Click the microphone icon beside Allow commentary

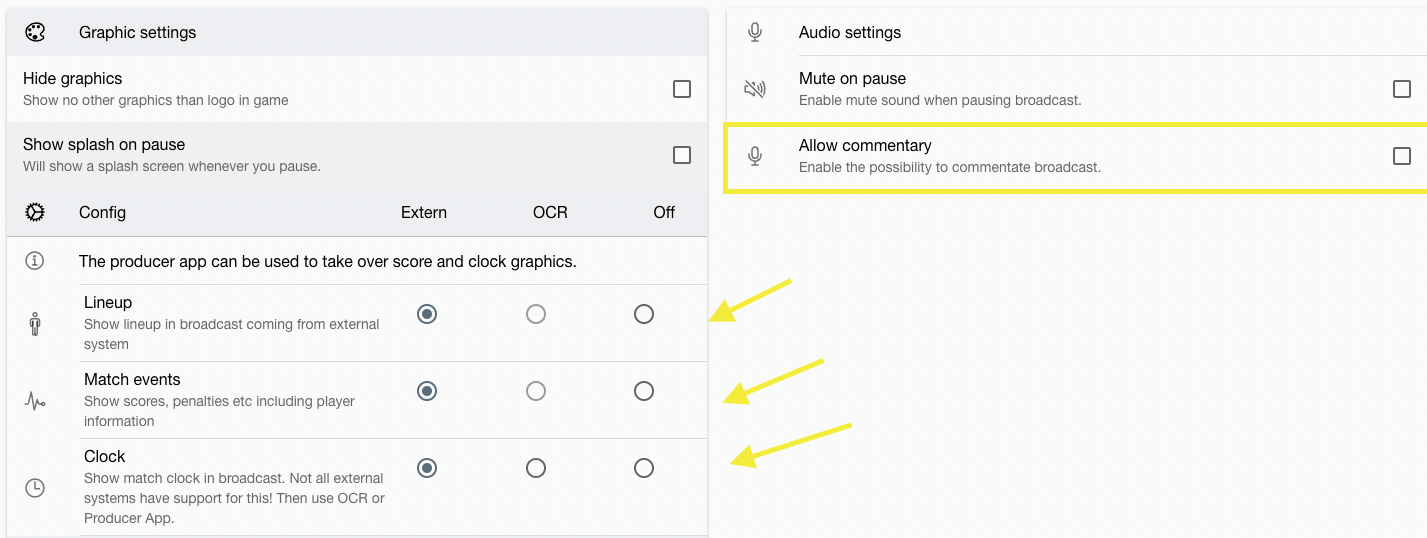tap(755, 156)
